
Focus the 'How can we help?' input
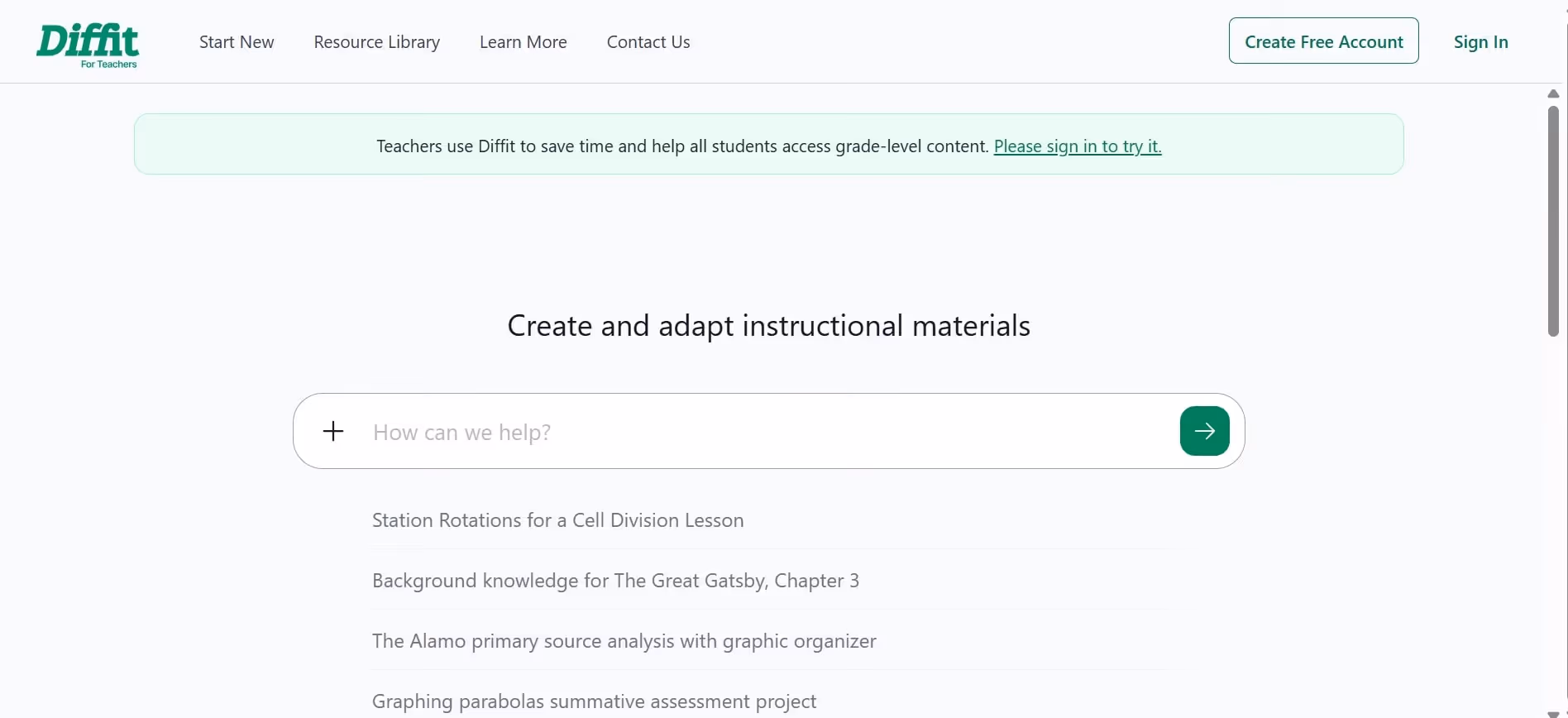[x=769, y=432]
